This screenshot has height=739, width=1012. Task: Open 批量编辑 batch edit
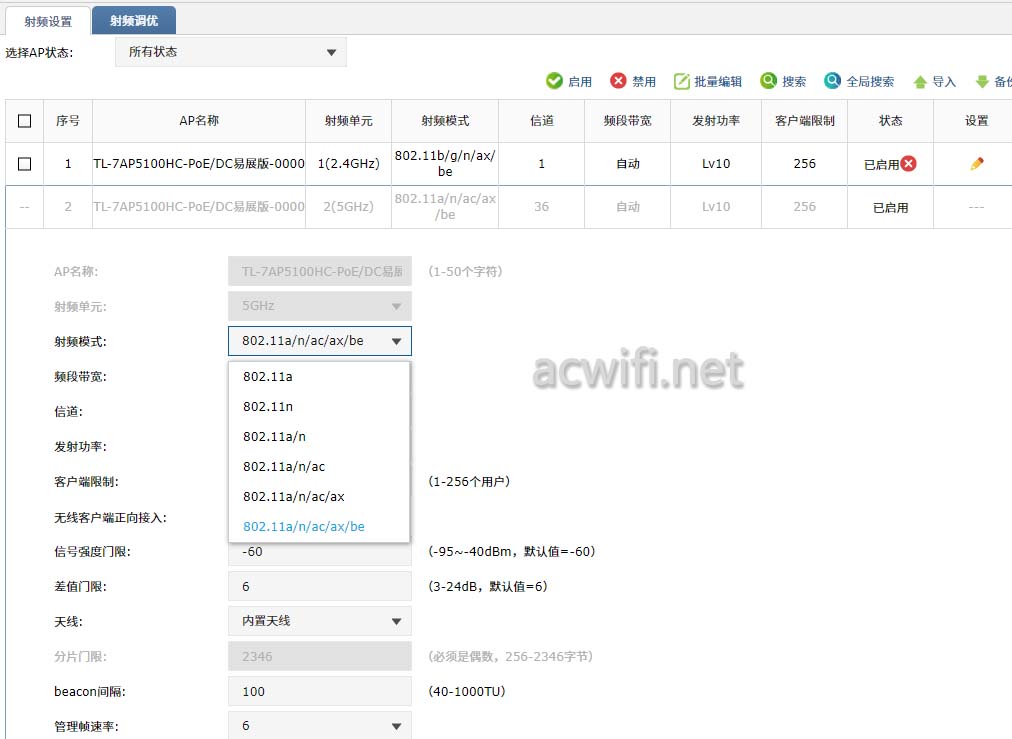(x=707, y=81)
